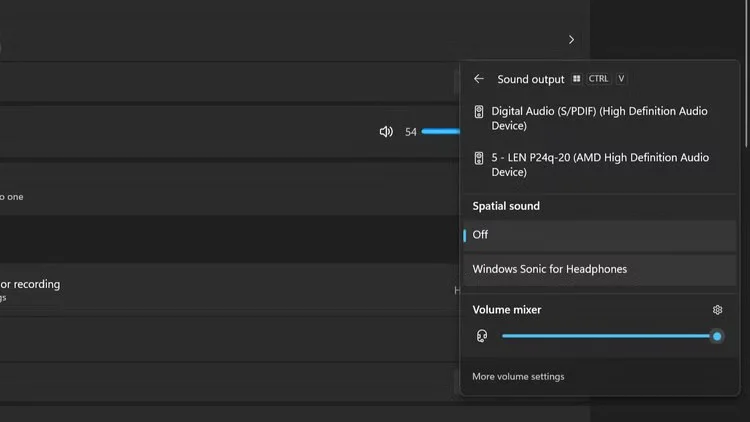Adjust the Volume mixer headset slider
Viewport: 750px width, 422px height.
tap(612, 336)
